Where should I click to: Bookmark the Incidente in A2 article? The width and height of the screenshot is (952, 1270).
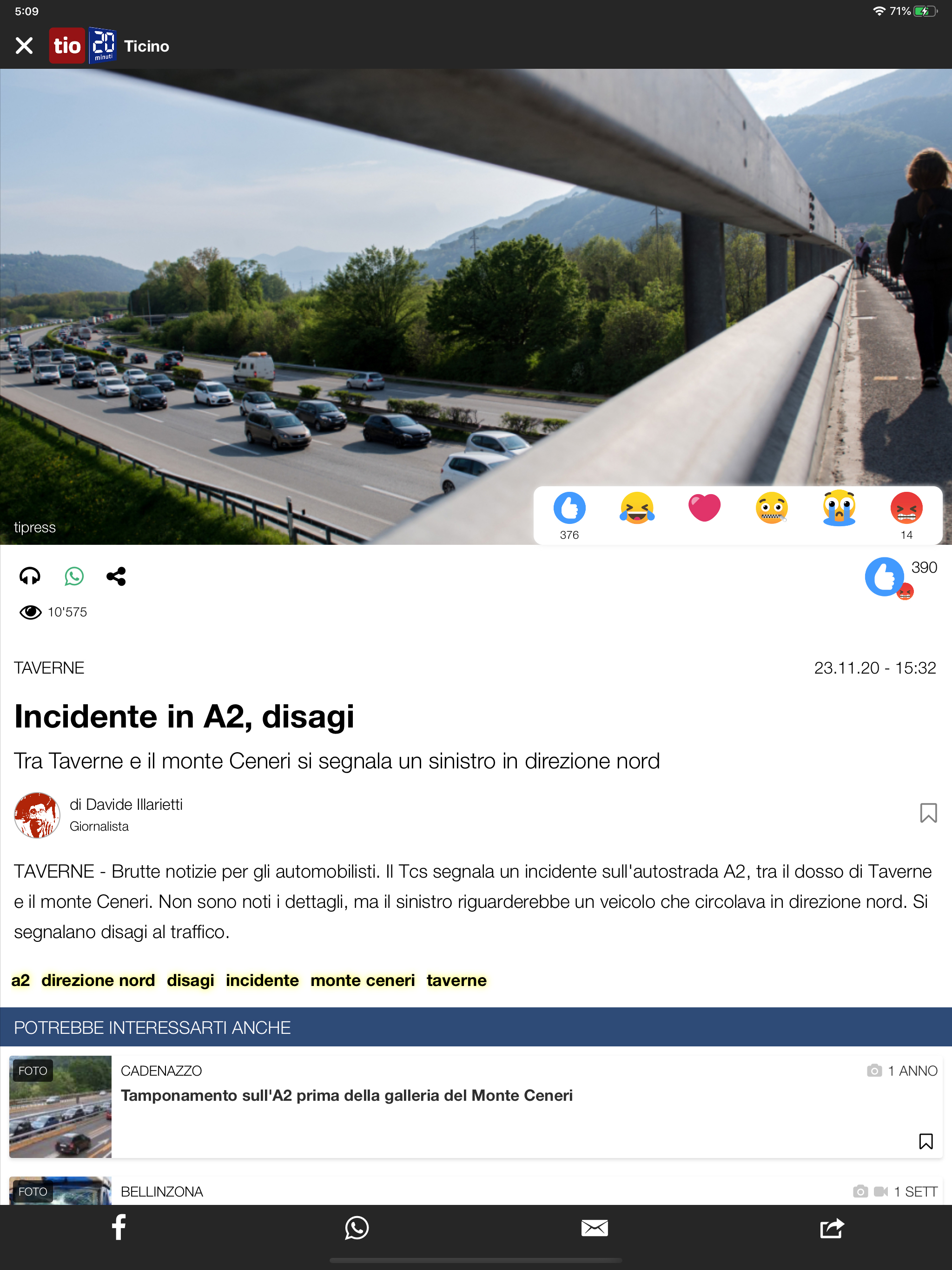tap(928, 813)
